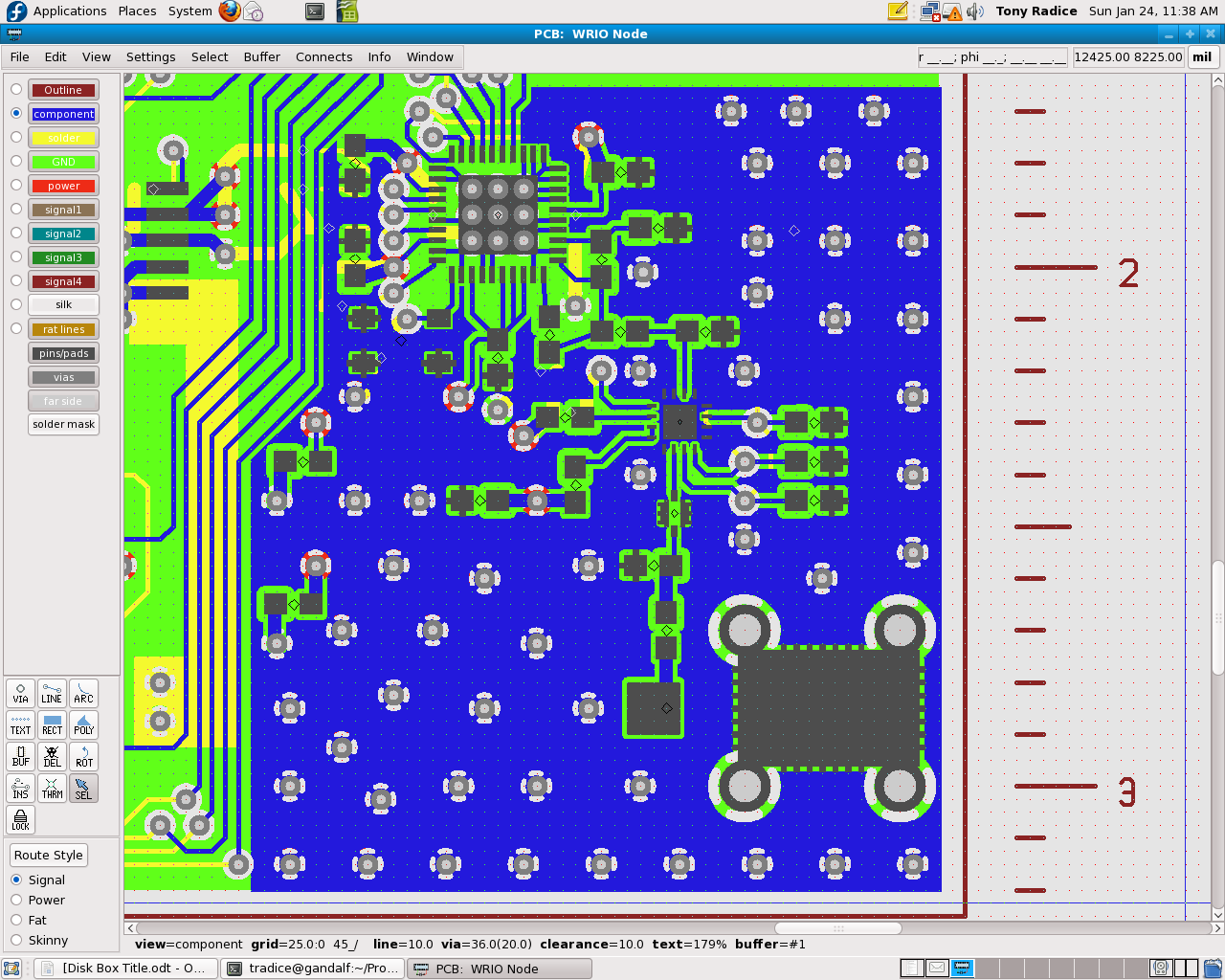The height and width of the screenshot is (980, 1225).
Task: Open the Places system menu
Action: 137,11
